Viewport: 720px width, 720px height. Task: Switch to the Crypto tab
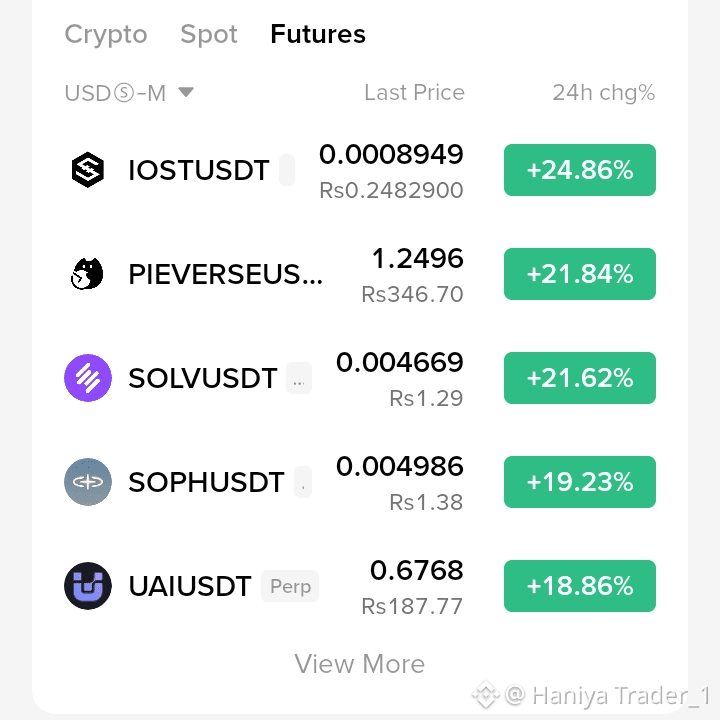[106, 34]
